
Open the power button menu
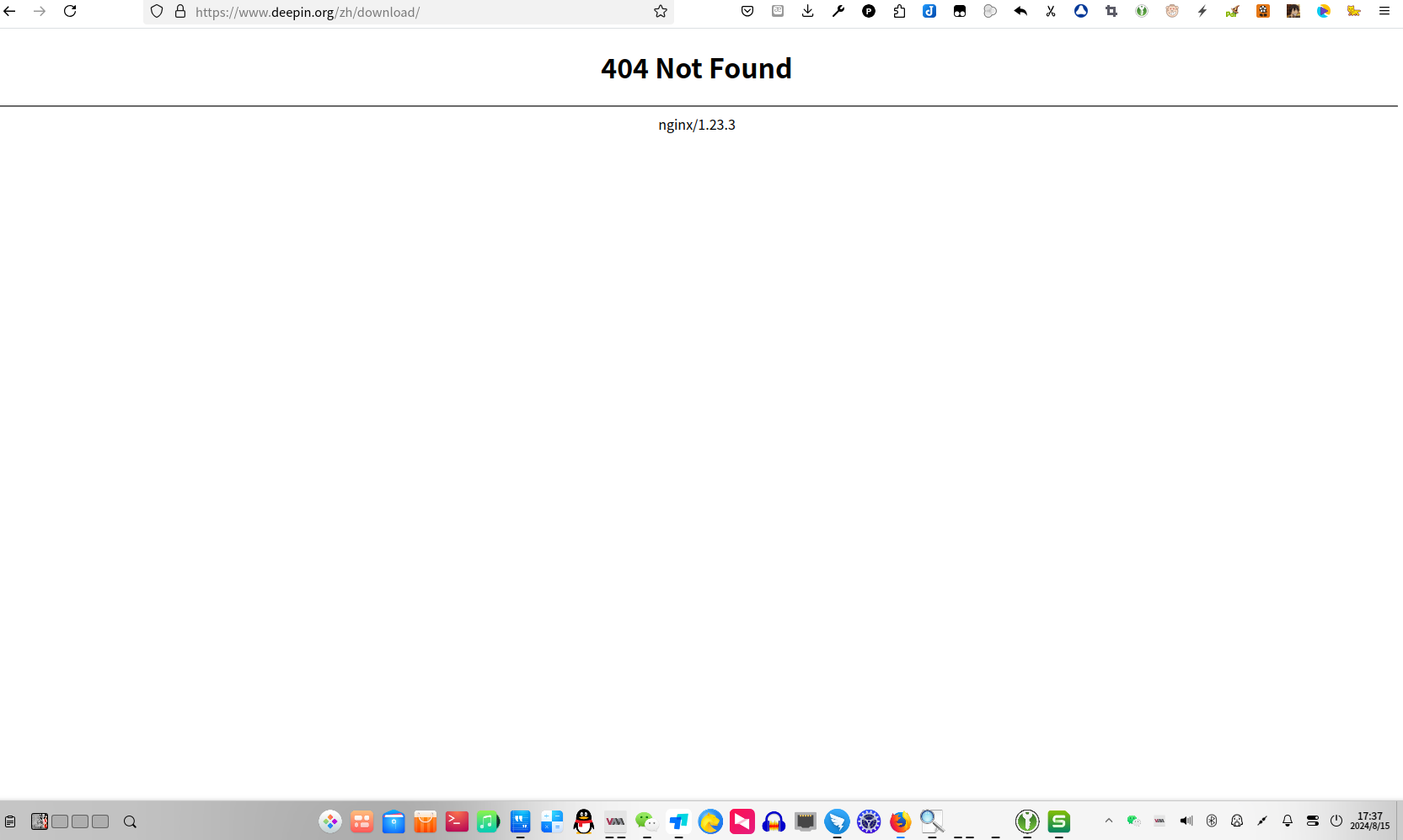[1336, 821]
